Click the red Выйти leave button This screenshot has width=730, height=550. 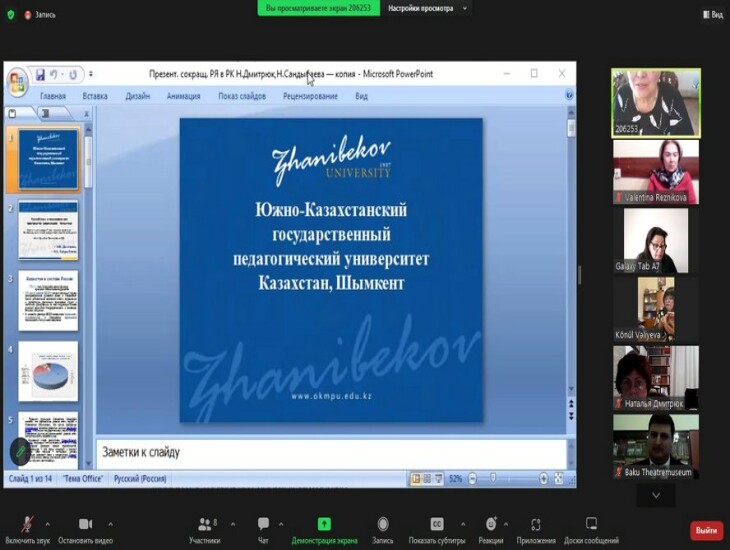click(706, 530)
